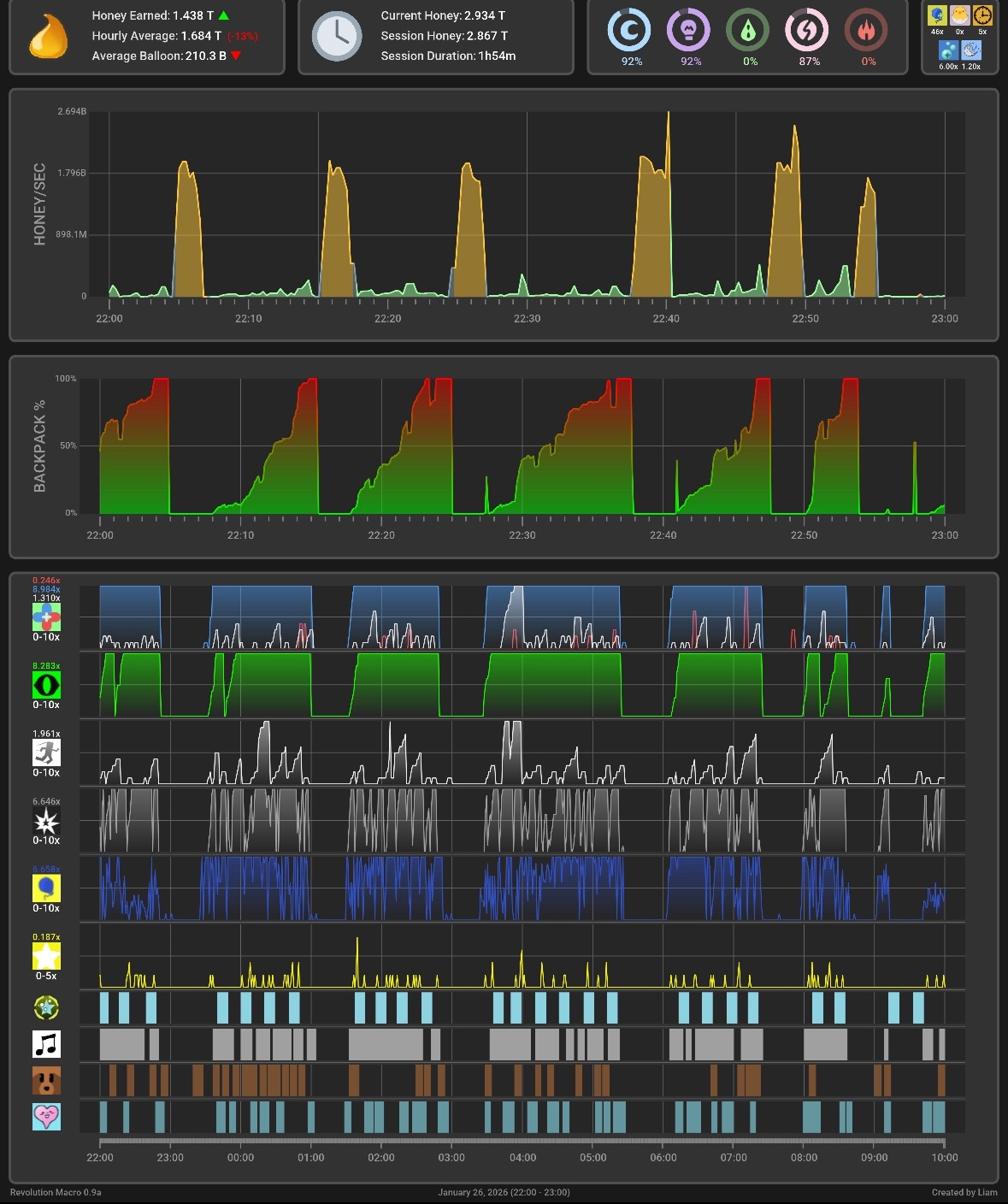Click the red flame 0% gauge
This screenshot has height=1204, width=1008.
tap(867, 31)
